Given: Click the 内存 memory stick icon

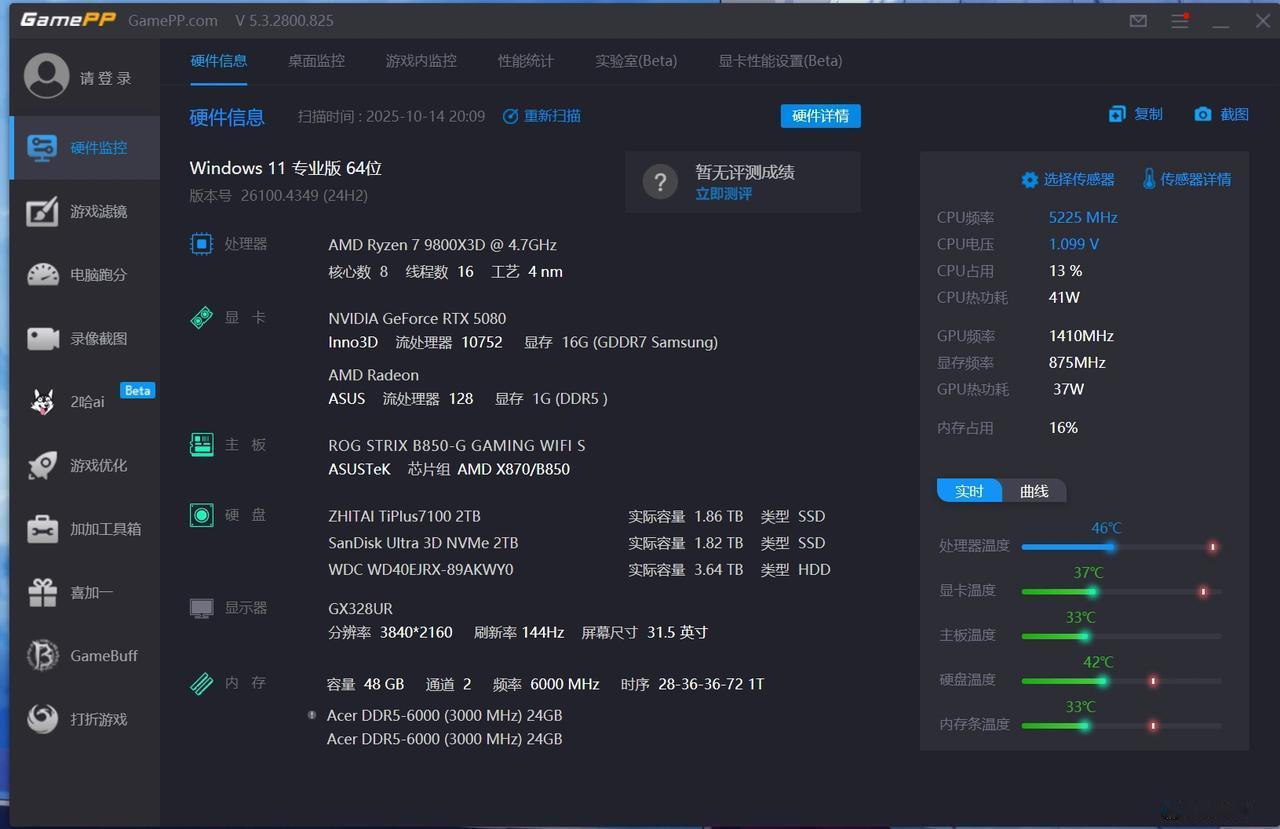Looking at the screenshot, I should point(201,683).
